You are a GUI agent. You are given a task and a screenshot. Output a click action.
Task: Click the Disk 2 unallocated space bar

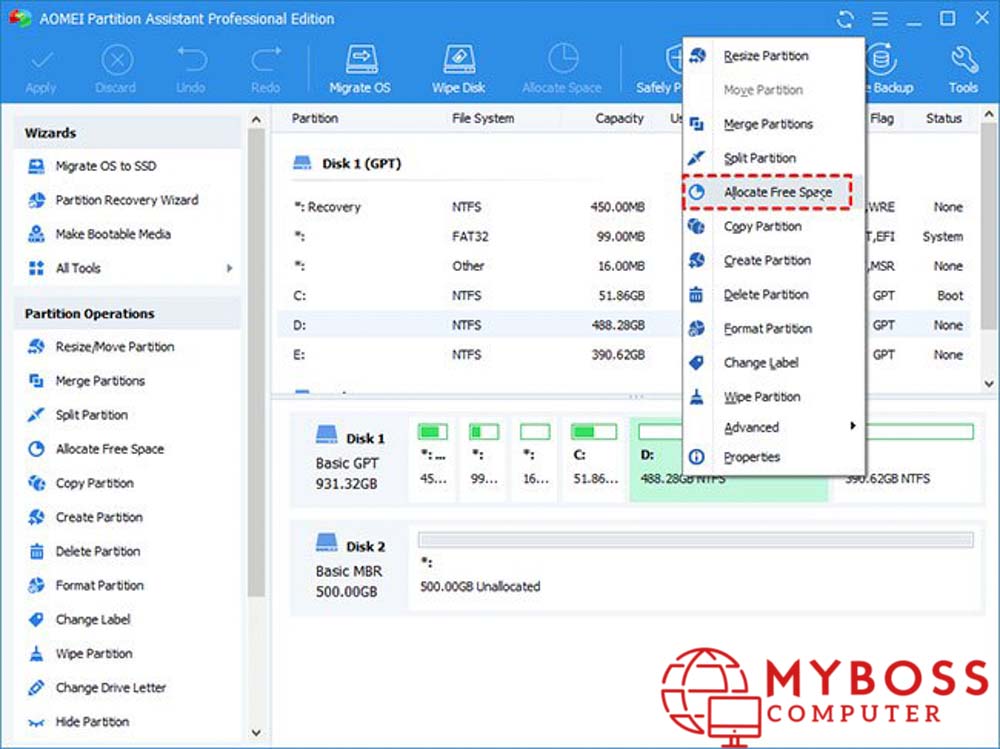[x=695, y=540]
